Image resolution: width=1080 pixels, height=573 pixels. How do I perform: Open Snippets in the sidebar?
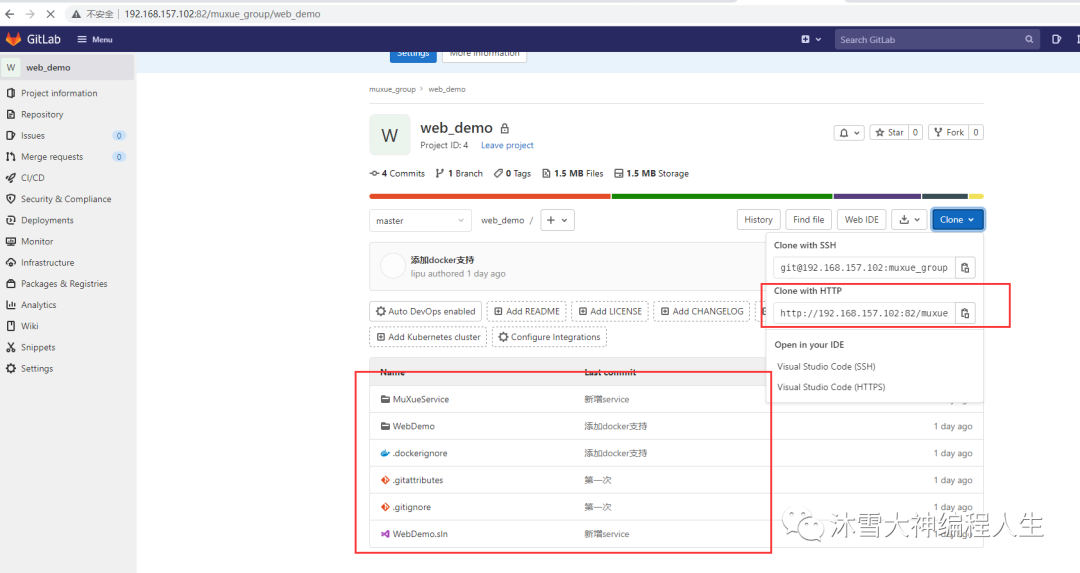38,348
